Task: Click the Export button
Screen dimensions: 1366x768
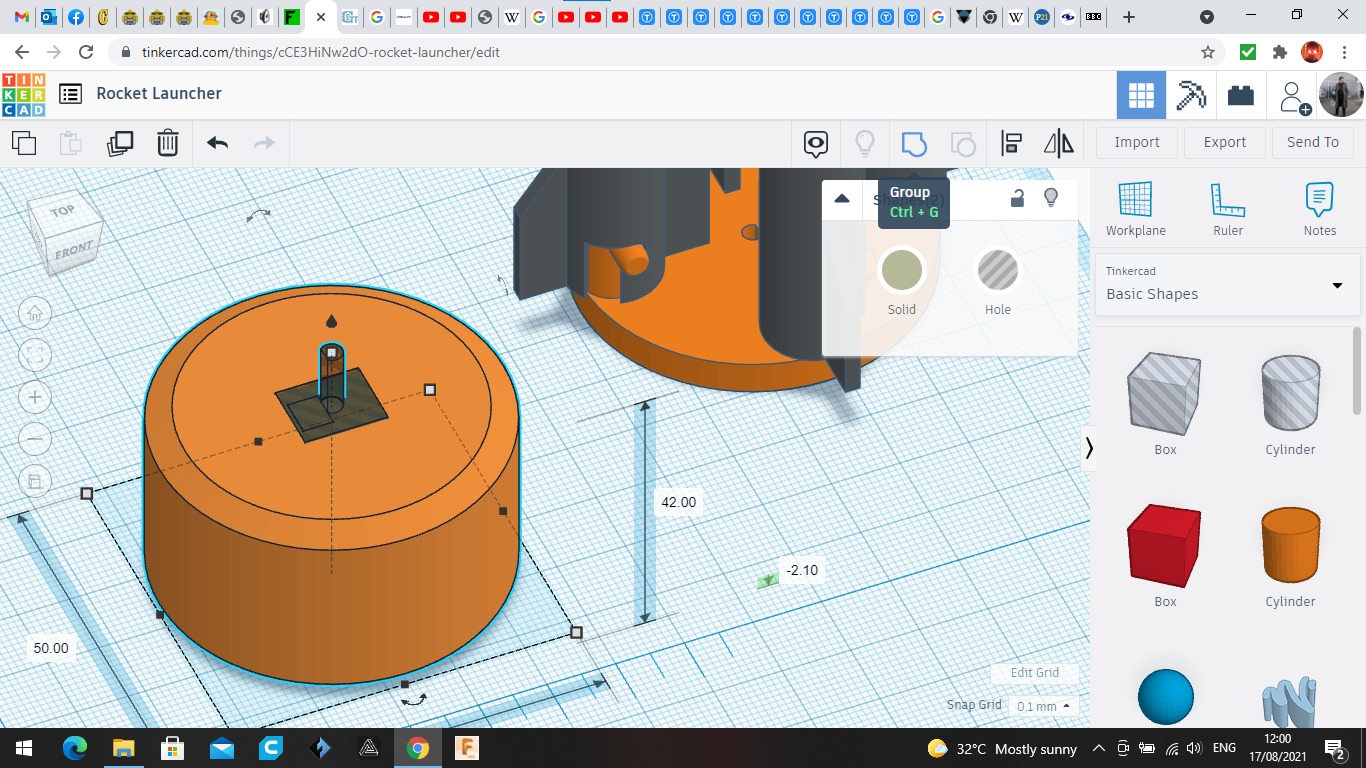Action: pos(1224,142)
